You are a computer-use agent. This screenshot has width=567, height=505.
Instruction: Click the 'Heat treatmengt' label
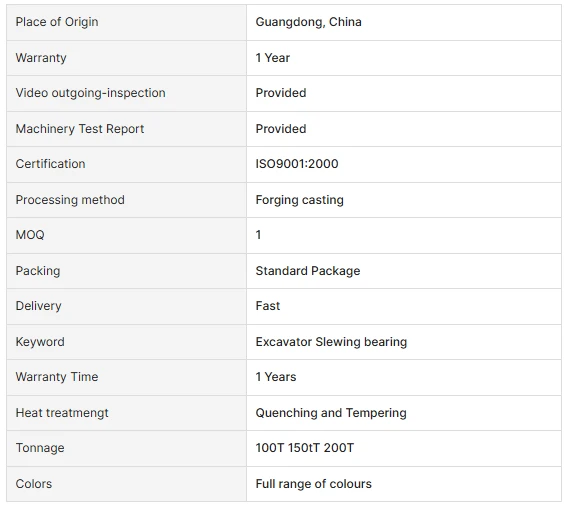point(62,413)
